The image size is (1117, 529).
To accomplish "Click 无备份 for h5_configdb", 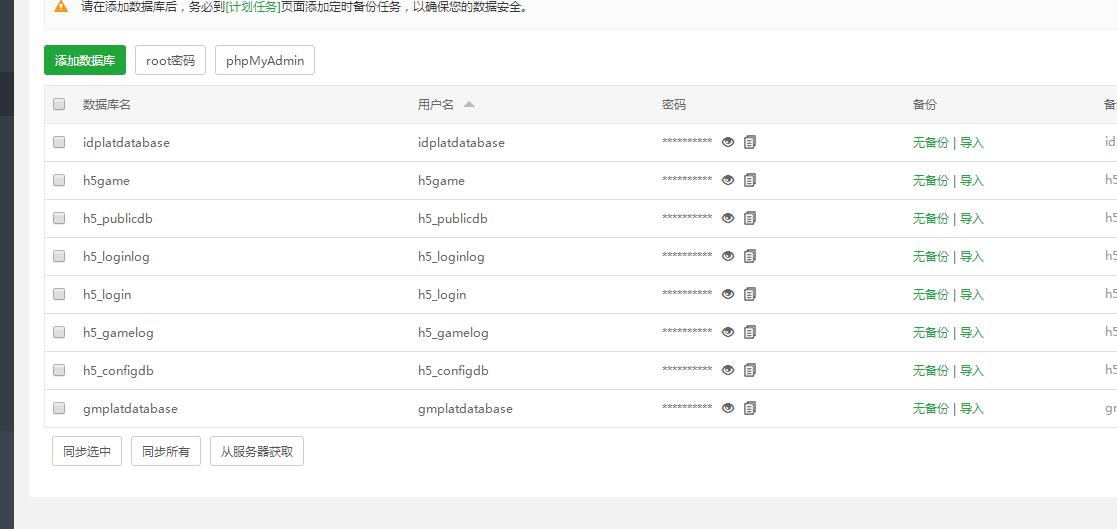I will click(930, 370).
